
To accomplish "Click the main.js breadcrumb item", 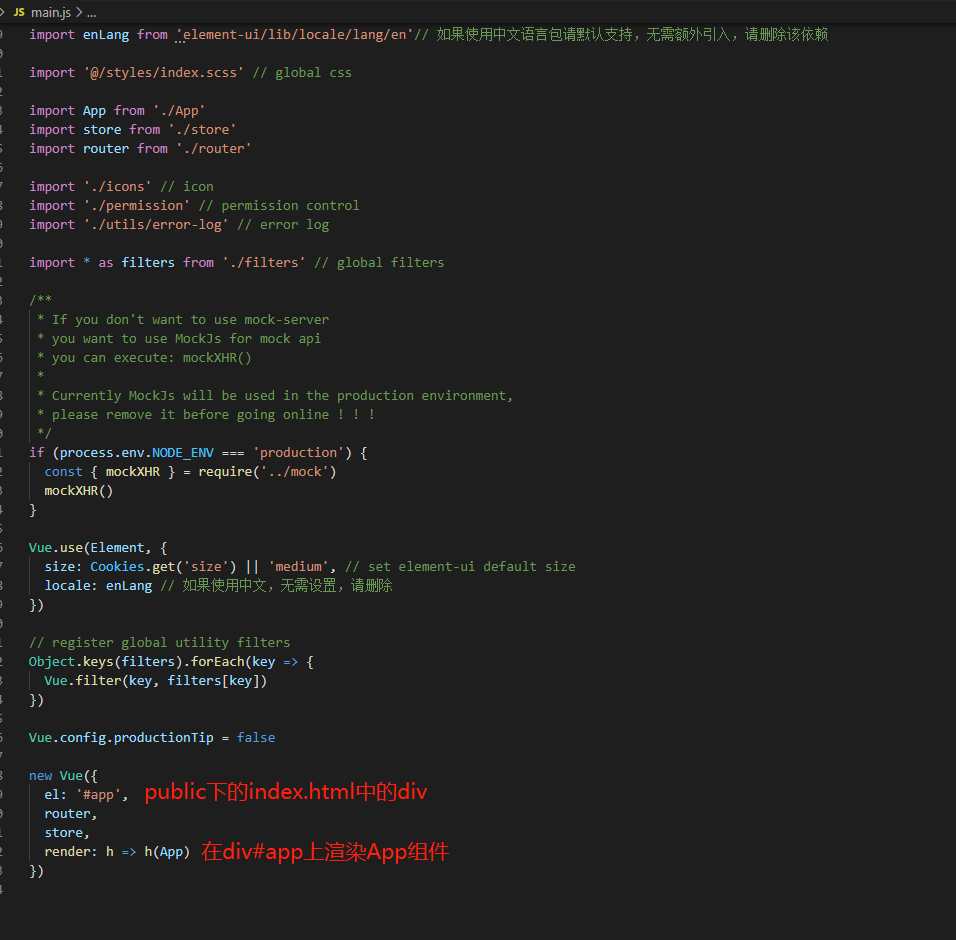I will [51, 12].
